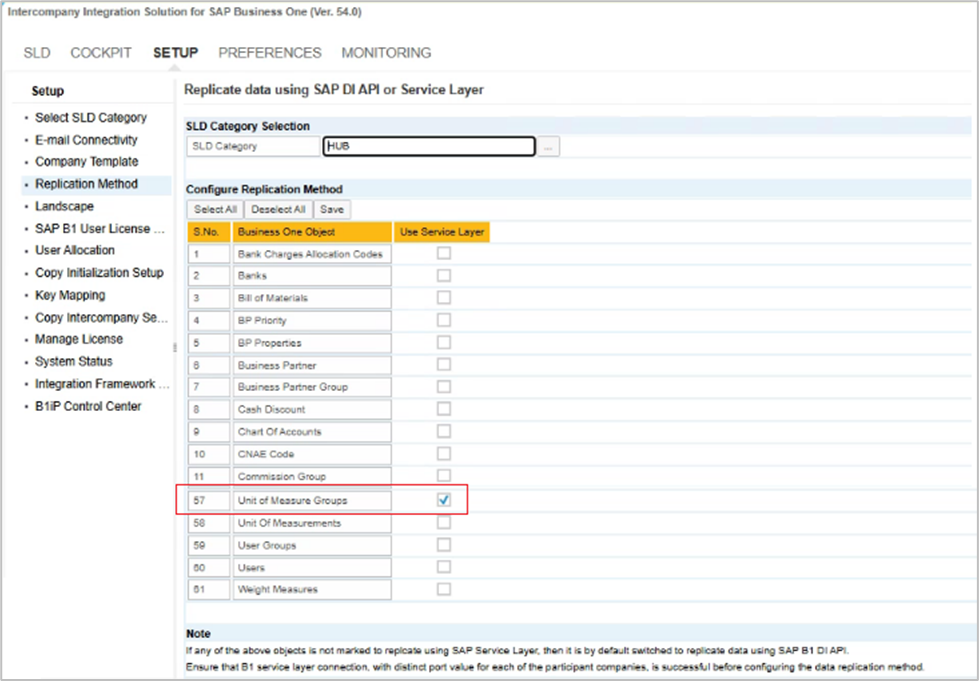
Task: Enable Service Layer for Chart Of Accounts
Action: click(x=444, y=431)
